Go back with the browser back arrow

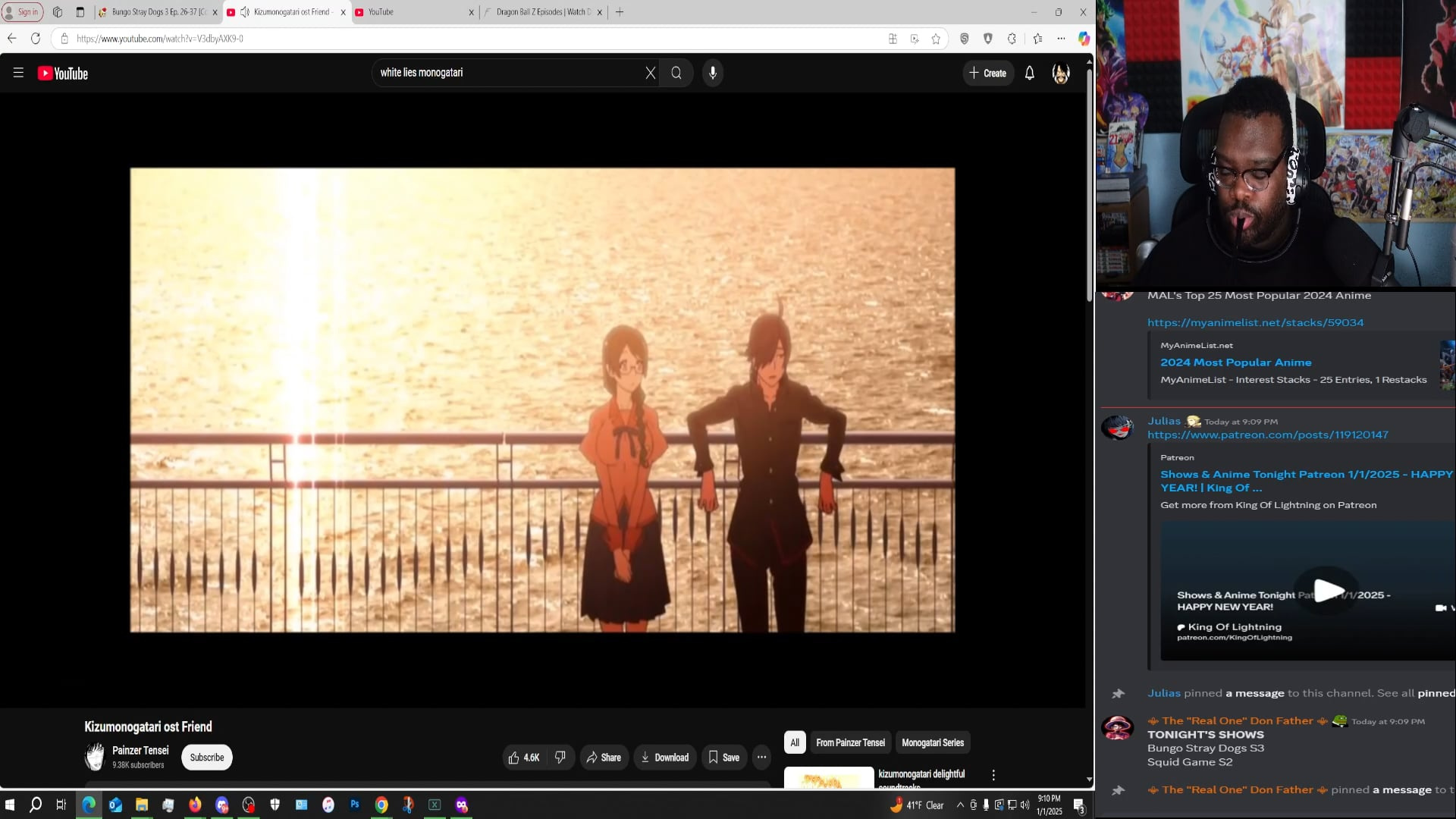coord(12,39)
